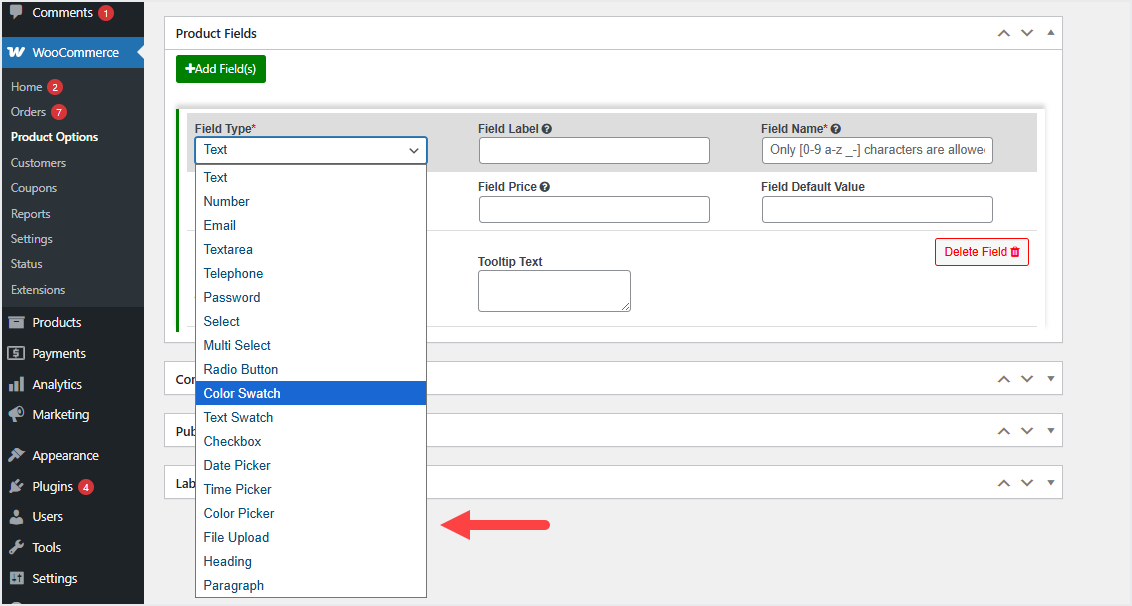Select Radio Button field type
1132x606 pixels.
[310, 369]
